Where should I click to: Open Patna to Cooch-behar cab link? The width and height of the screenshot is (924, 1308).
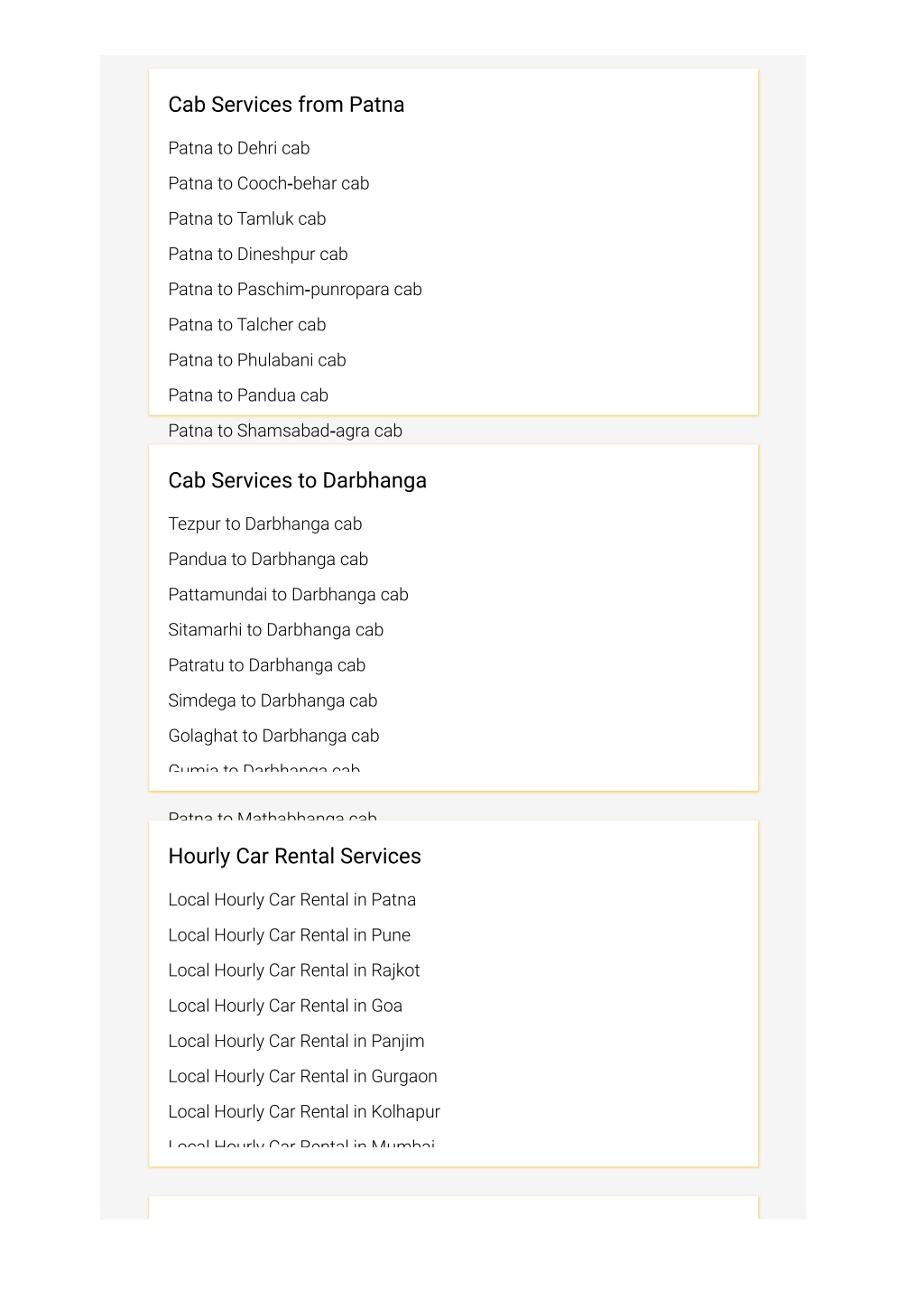tap(269, 183)
